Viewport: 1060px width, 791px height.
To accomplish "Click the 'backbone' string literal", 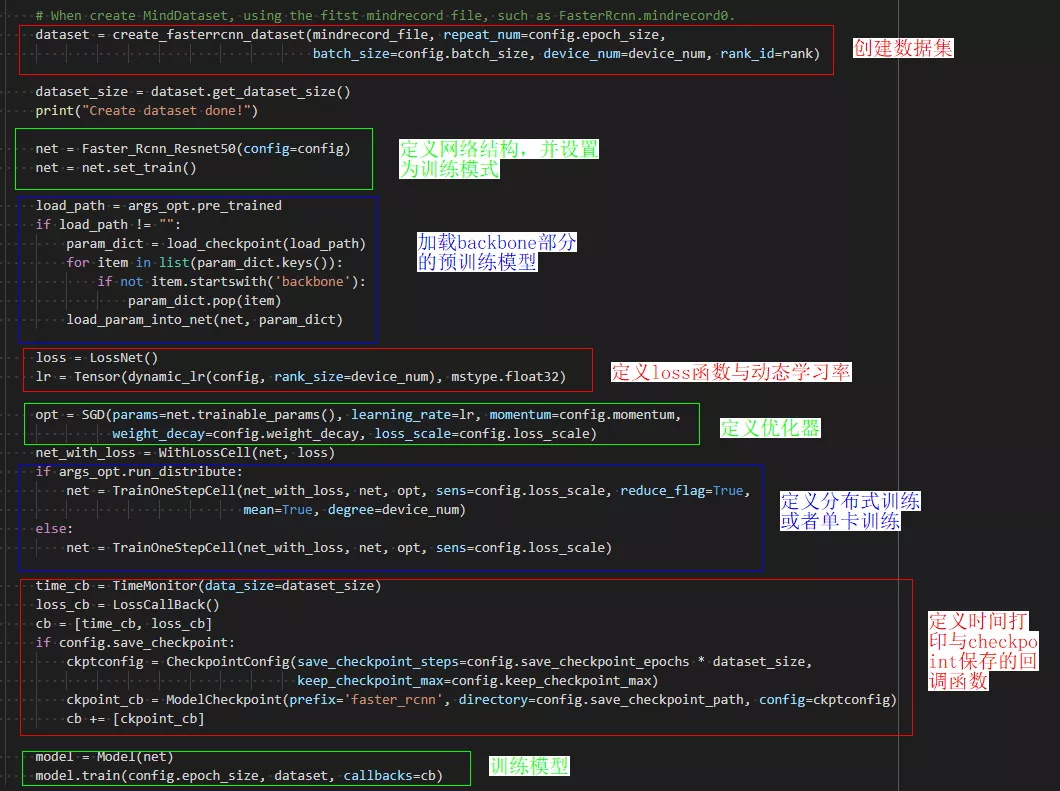I will point(312,281).
